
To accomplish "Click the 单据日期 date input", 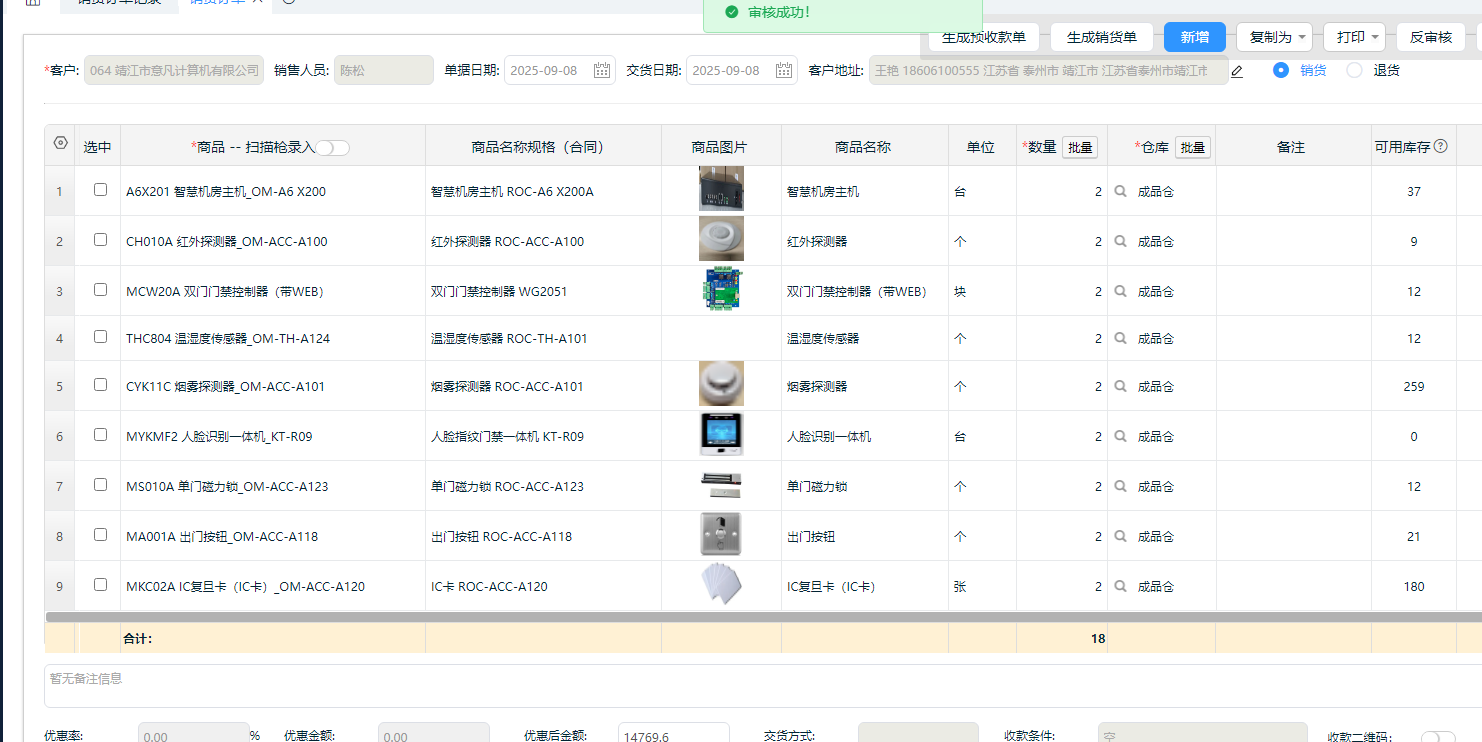I will [x=560, y=70].
